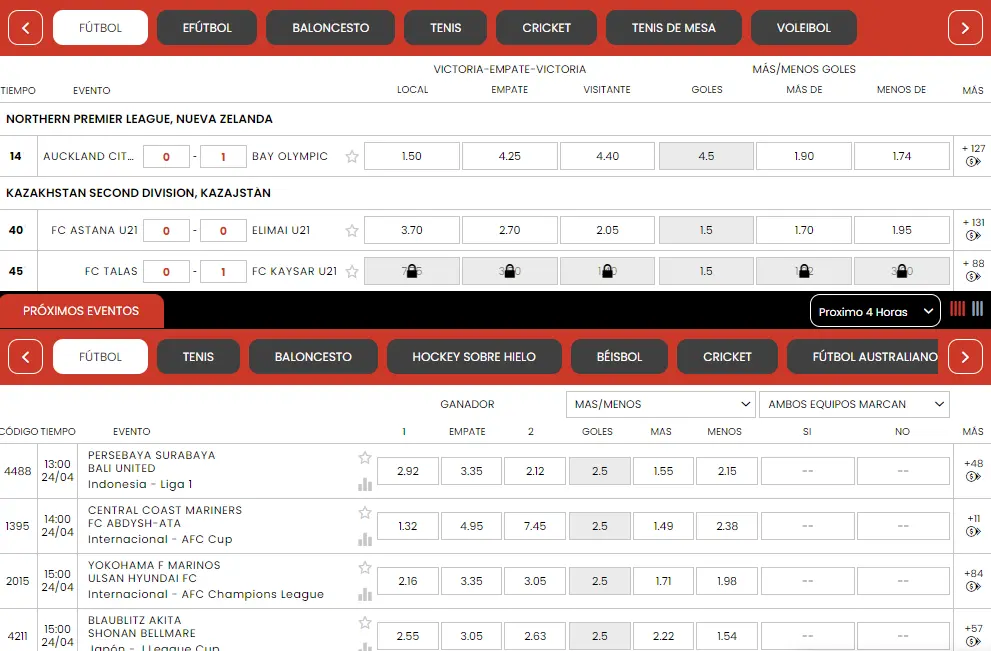This screenshot has width=991, height=651.
Task: Click the blue column layout view icon
Action: point(977,310)
